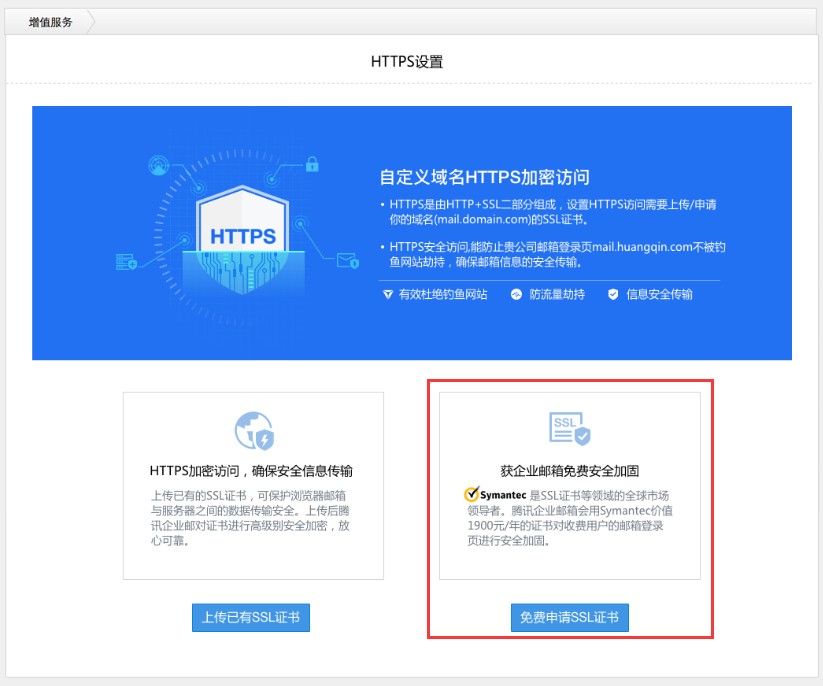This screenshot has width=823, height=686.
Task: Click the envelope icon right of shield
Action: click(x=347, y=262)
